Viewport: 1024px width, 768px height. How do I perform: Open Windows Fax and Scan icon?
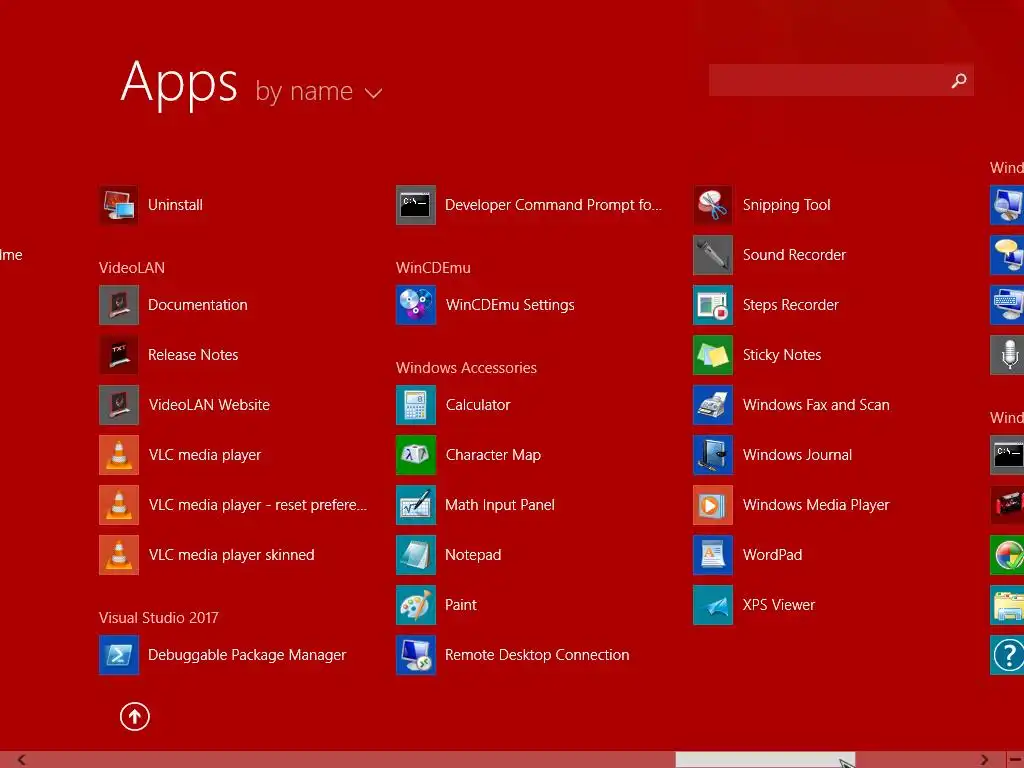point(713,405)
